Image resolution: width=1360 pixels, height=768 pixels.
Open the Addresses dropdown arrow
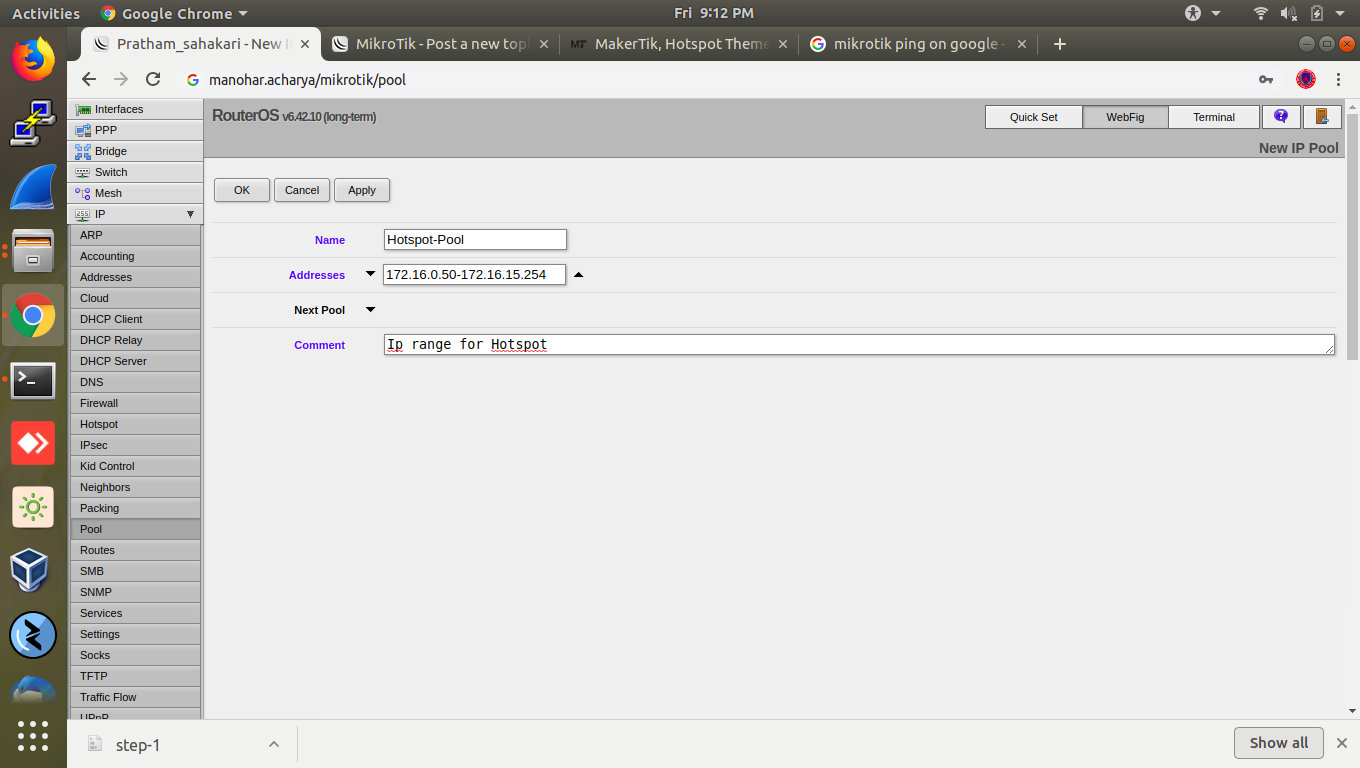370,274
